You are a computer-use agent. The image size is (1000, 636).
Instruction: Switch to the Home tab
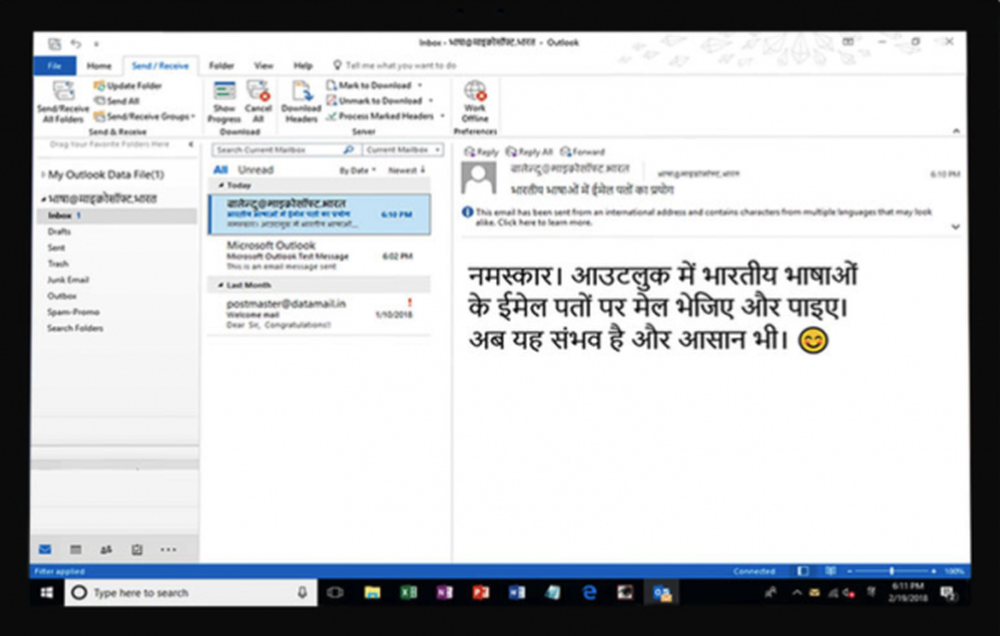point(99,66)
